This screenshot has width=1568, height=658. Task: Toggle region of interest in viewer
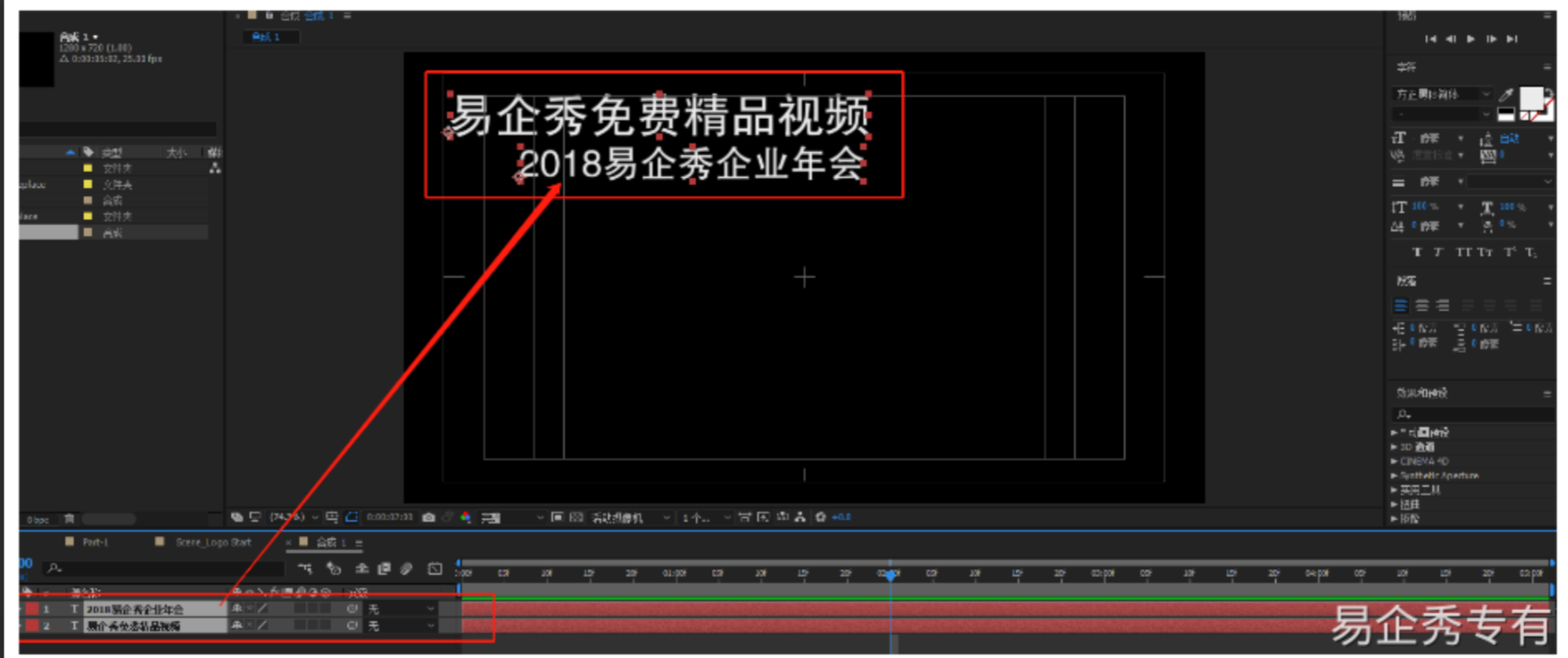click(558, 517)
